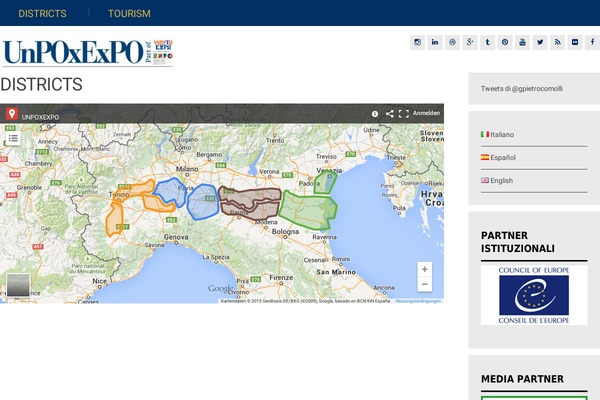Click the Spanish flag icon
600x400 pixels.
485,157
